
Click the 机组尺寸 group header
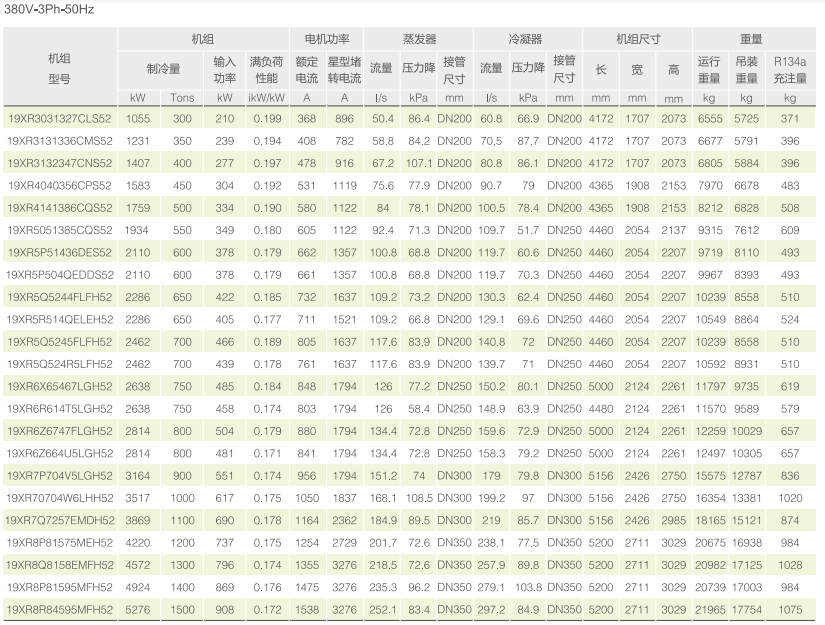click(637, 39)
